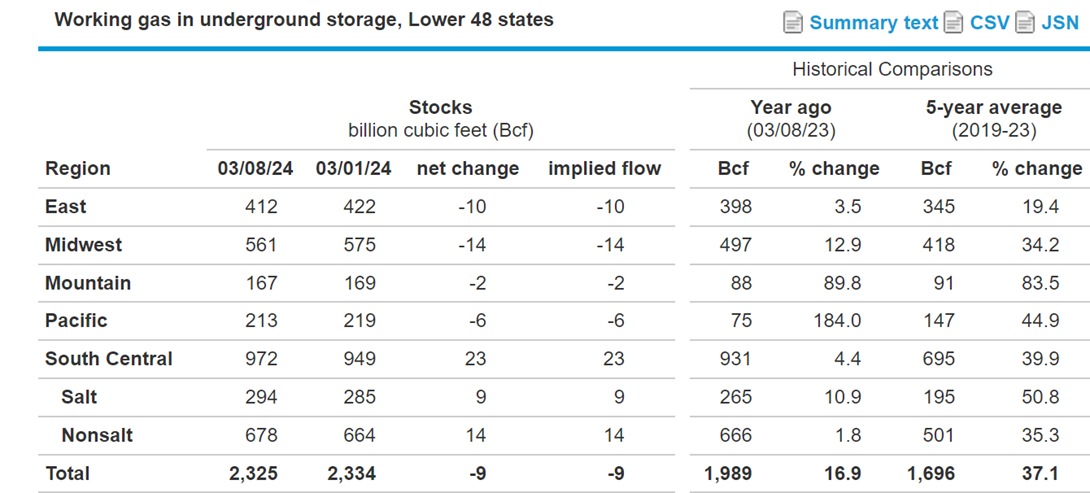Download the CSV file link
The height and width of the screenshot is (493, 1090).
[989, 23]
